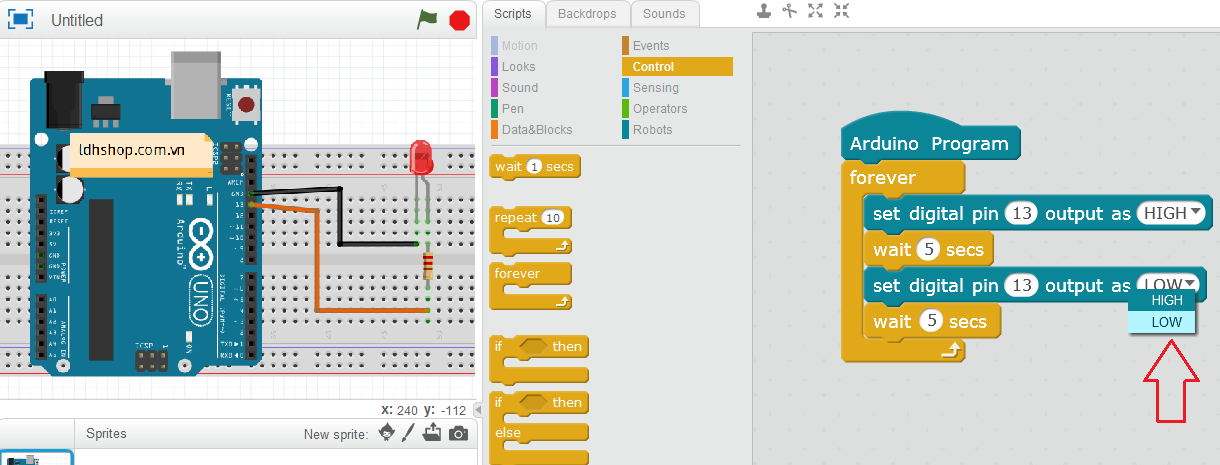Click the green flag to run
This screenshot has height=465, width=1220.
coord(428,19)
